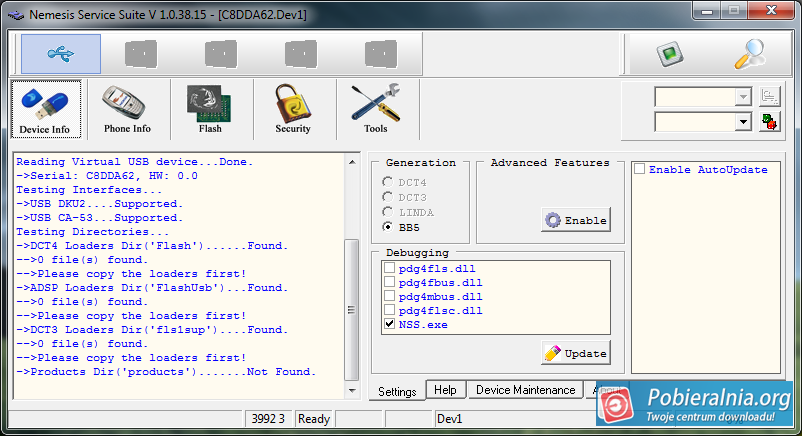Switch to the Device Maintenance tab
The height and width of the screenshot is (436, 803).
pyautogui.click(x=525, y=390)
